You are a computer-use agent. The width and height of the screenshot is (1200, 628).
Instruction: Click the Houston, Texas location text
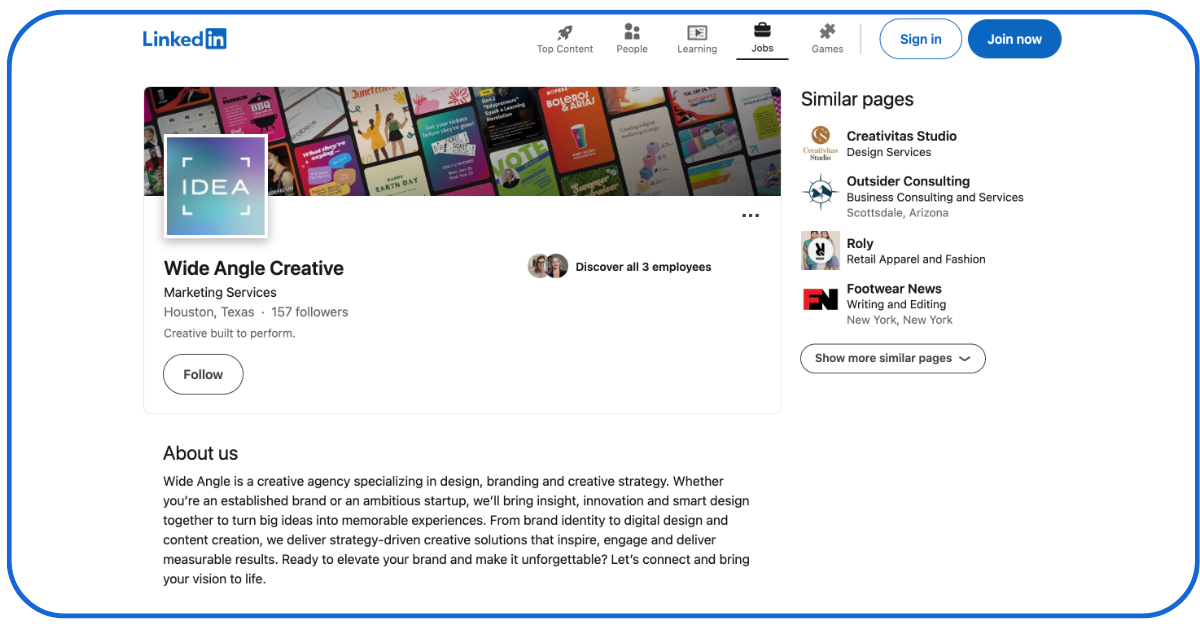click(x=209, y=312)
